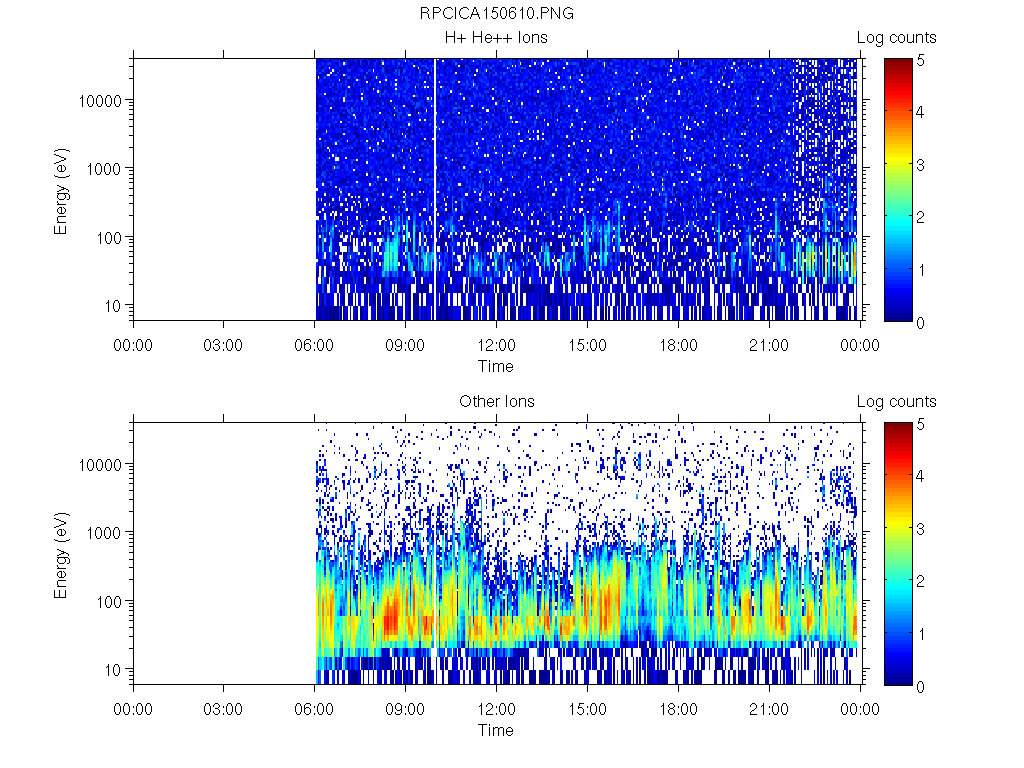
Task: Click the 10 energy tick on H+ He++ plot
Action: point(113,306)
